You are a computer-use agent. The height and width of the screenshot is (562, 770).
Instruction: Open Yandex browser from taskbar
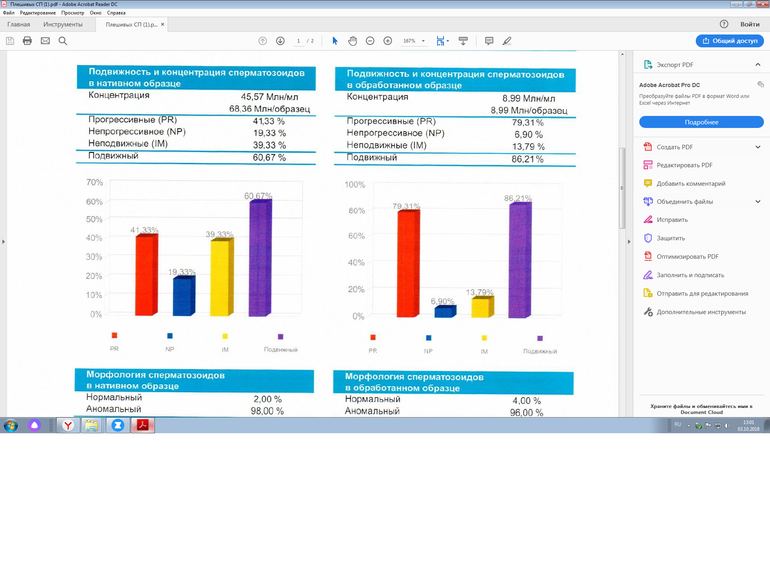click(67, 425)
